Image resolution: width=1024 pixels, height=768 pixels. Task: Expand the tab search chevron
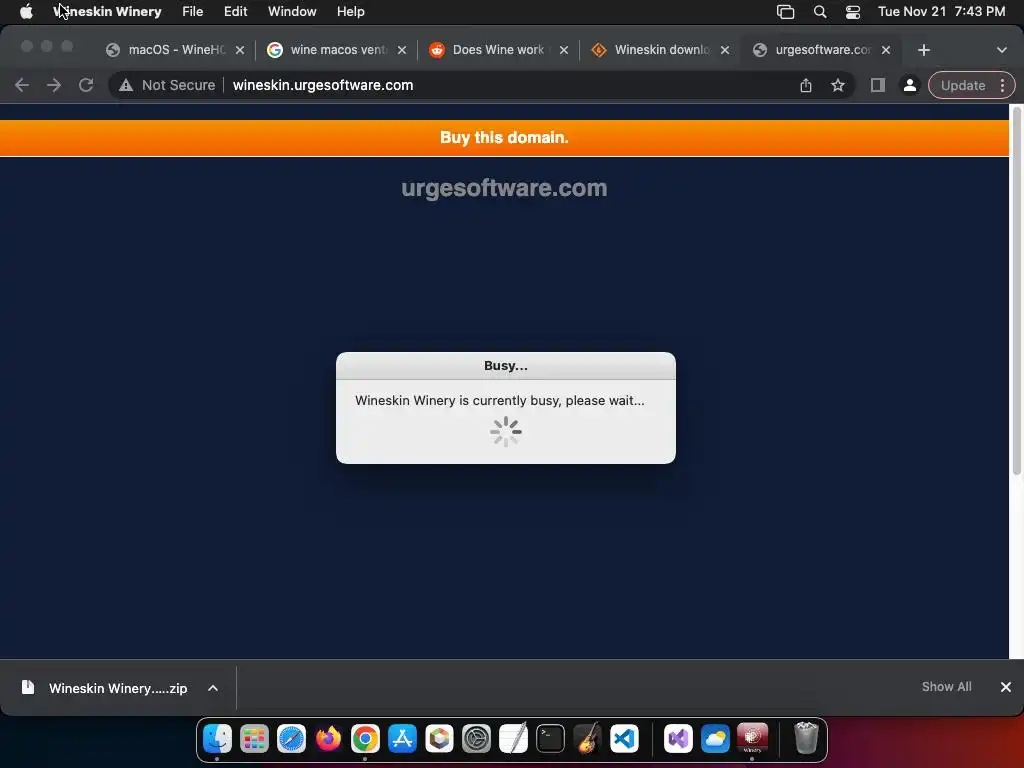(1002, 50)
